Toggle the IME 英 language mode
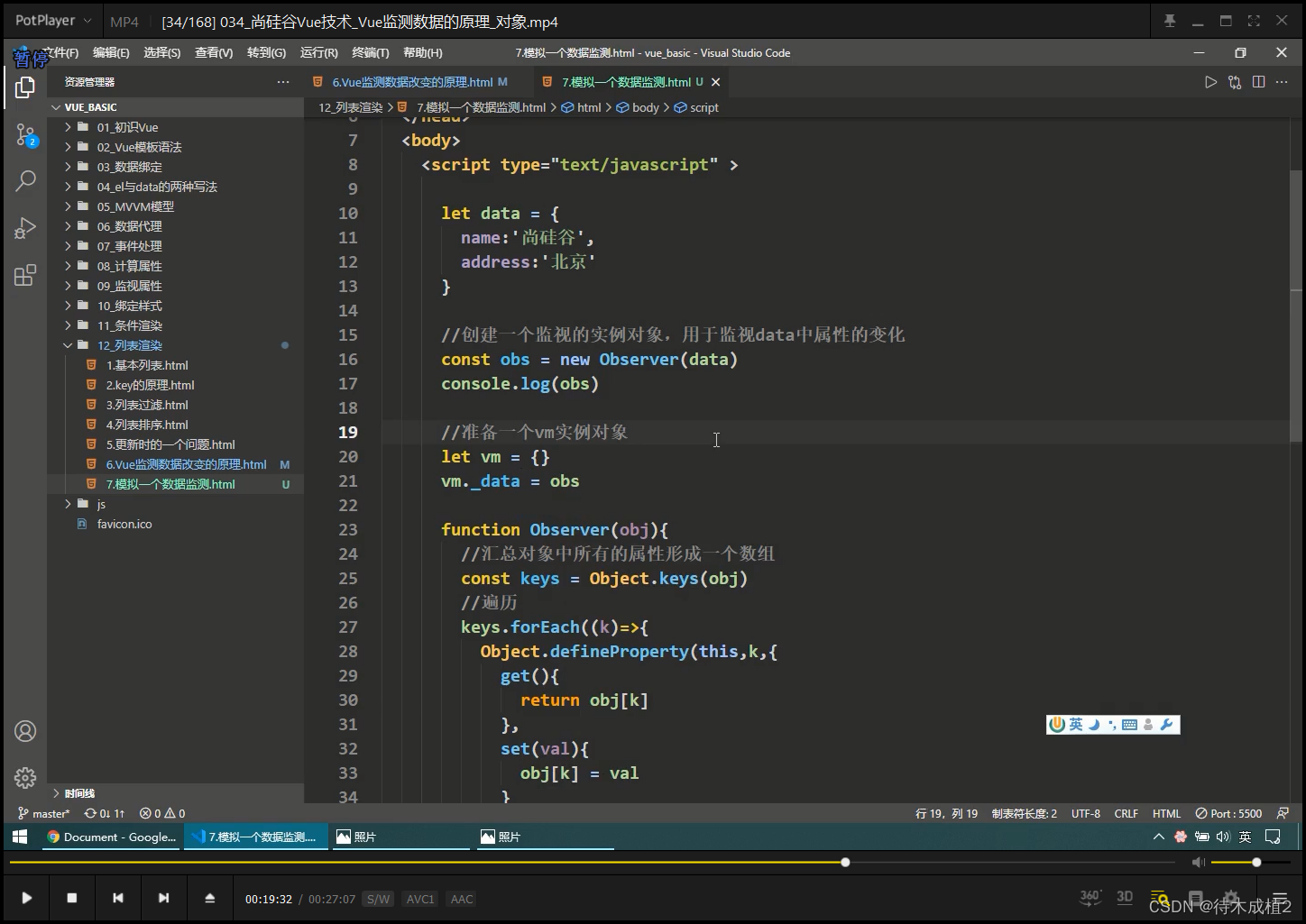Image resolution: width=1306 pixels, height=924 pixels. 1076,725
